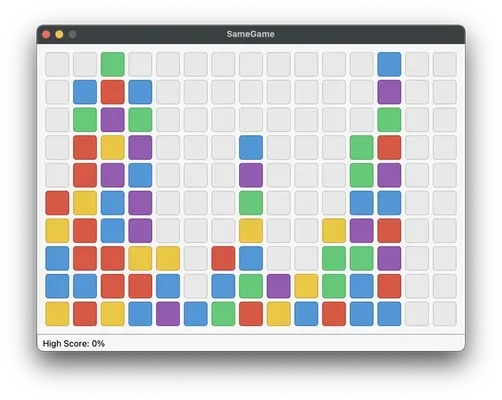Select the purple tile in the bottom row

click(168, 314)
